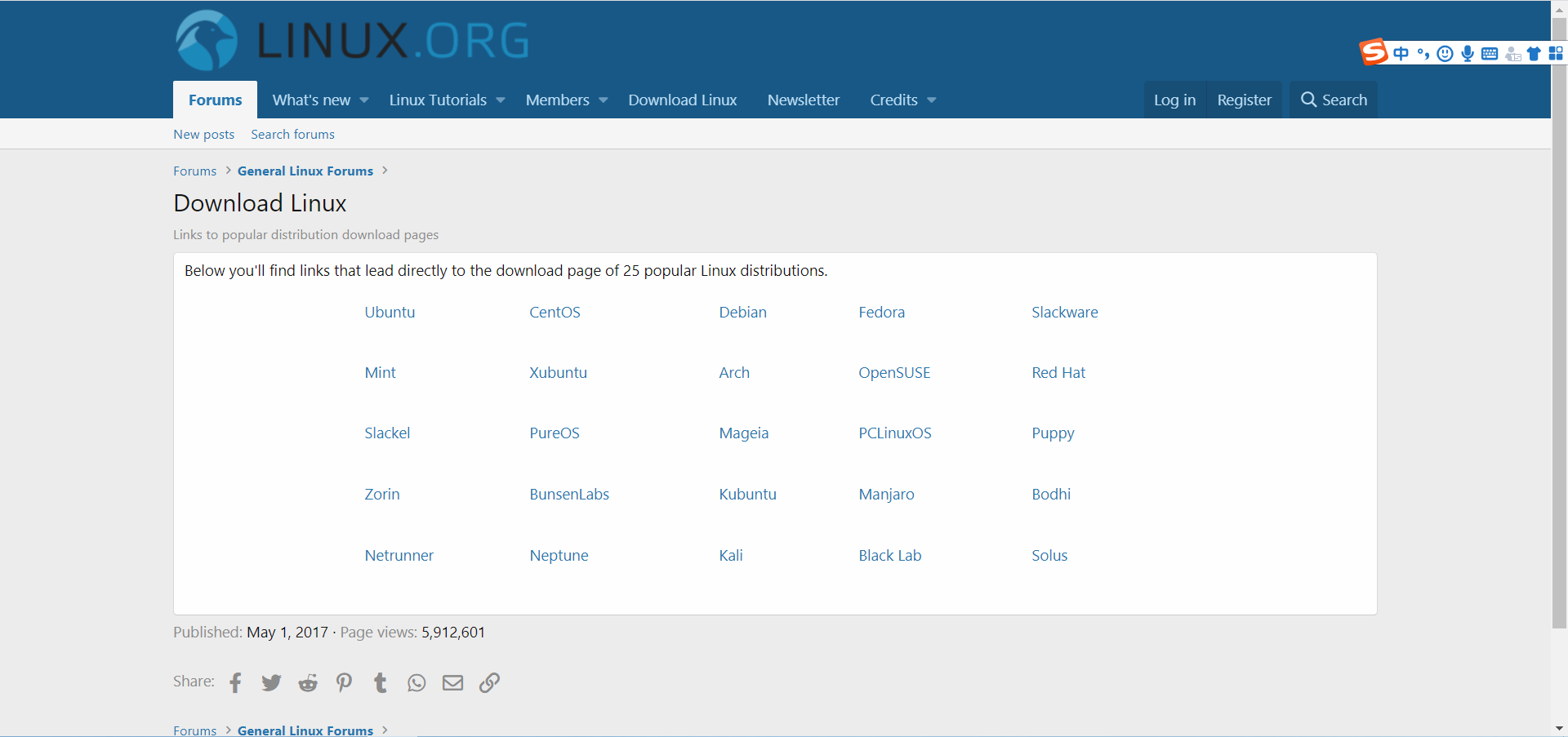
Task: Open Search forums sub-navigation link
Action: [x=292, y=134]
